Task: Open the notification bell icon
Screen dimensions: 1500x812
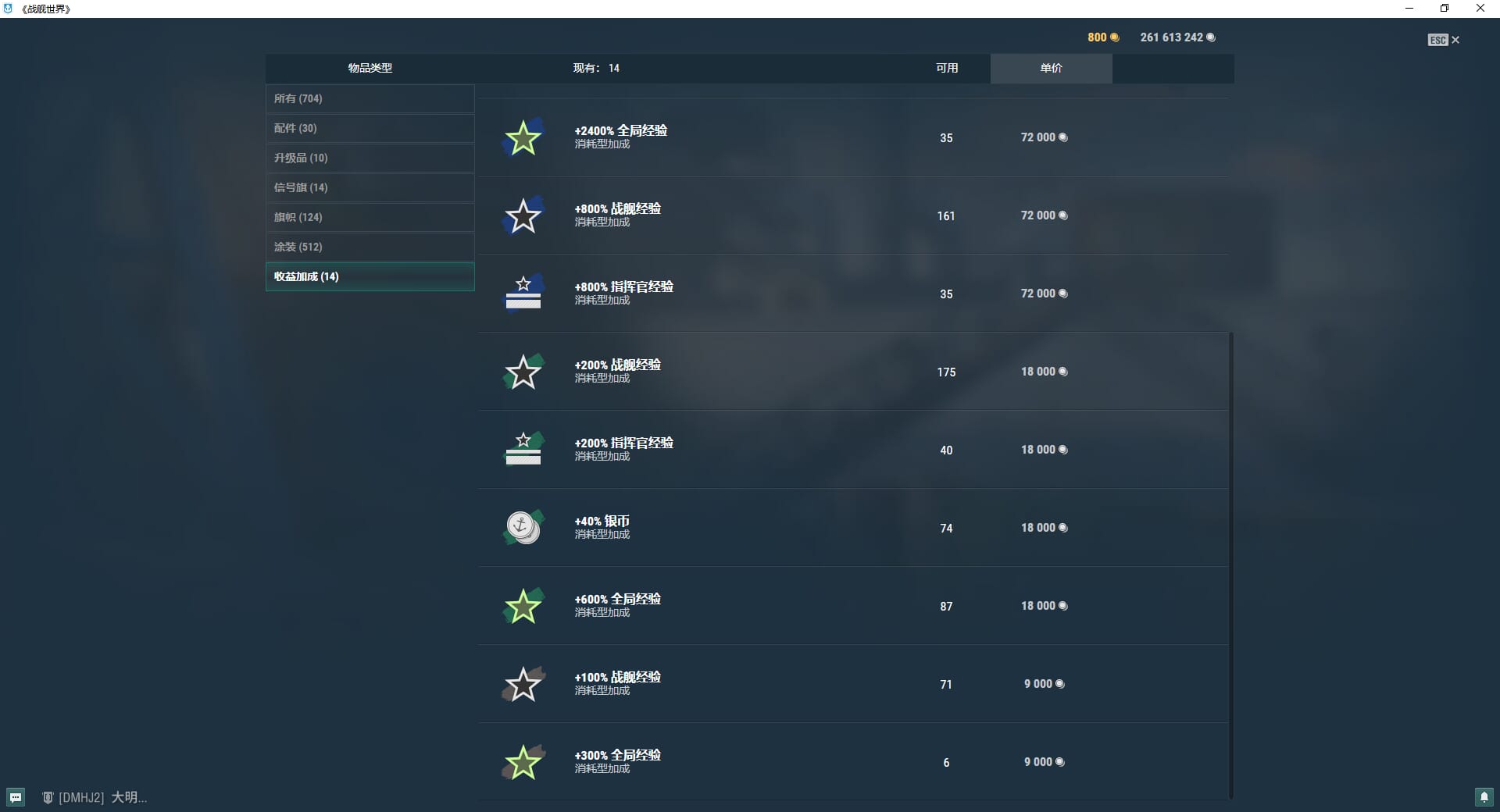Action: [1484, 797]
